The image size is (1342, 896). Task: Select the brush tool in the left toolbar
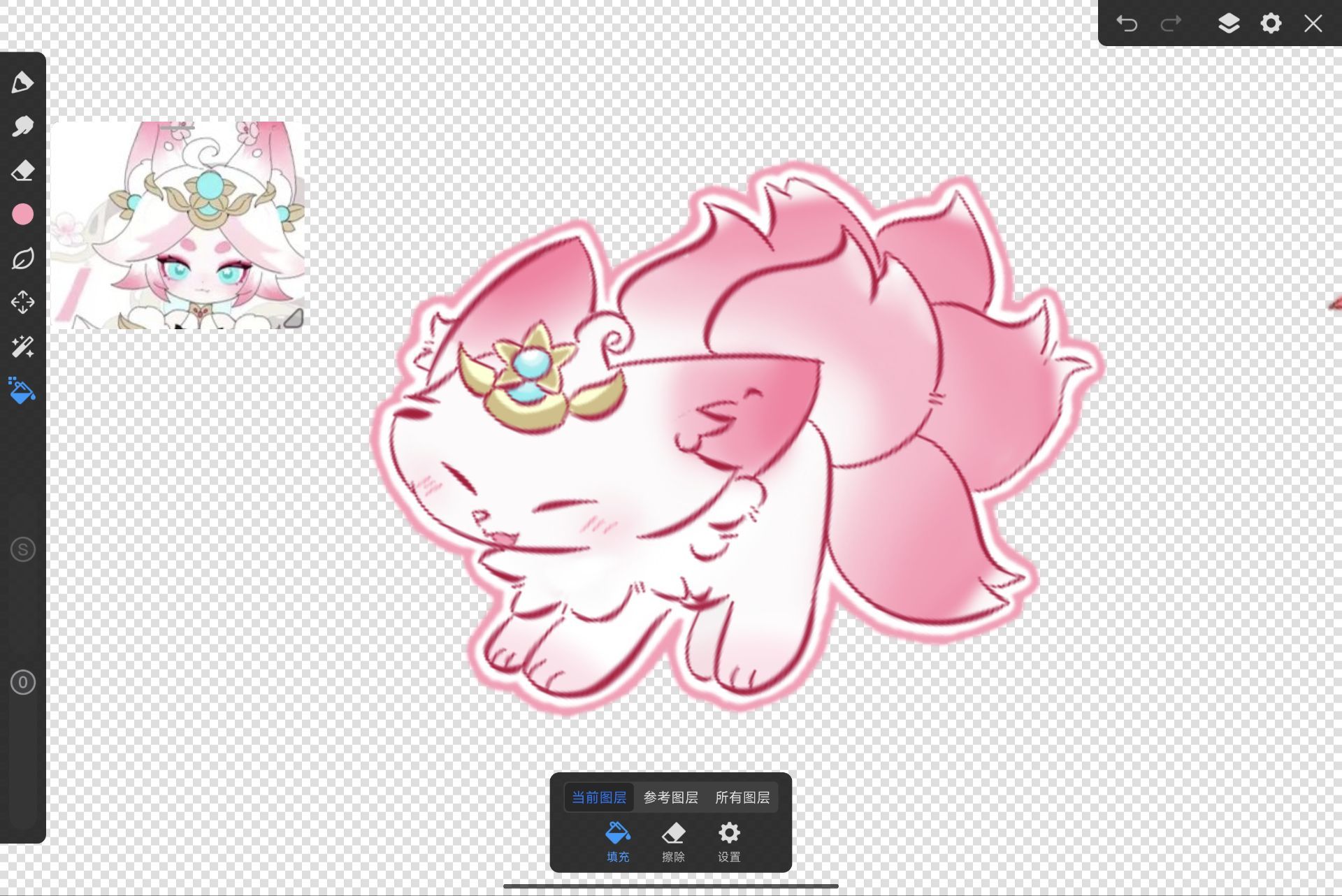pos(22,82)
